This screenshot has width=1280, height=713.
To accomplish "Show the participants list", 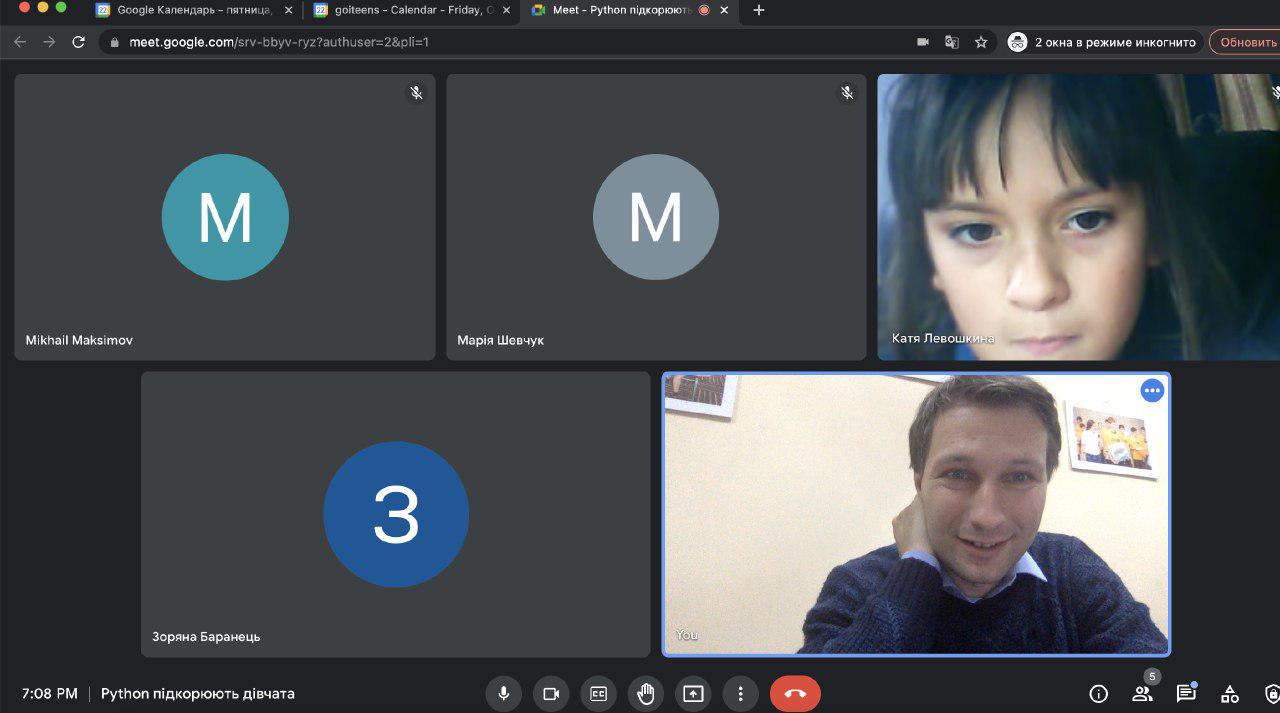I will [1142, 694].
